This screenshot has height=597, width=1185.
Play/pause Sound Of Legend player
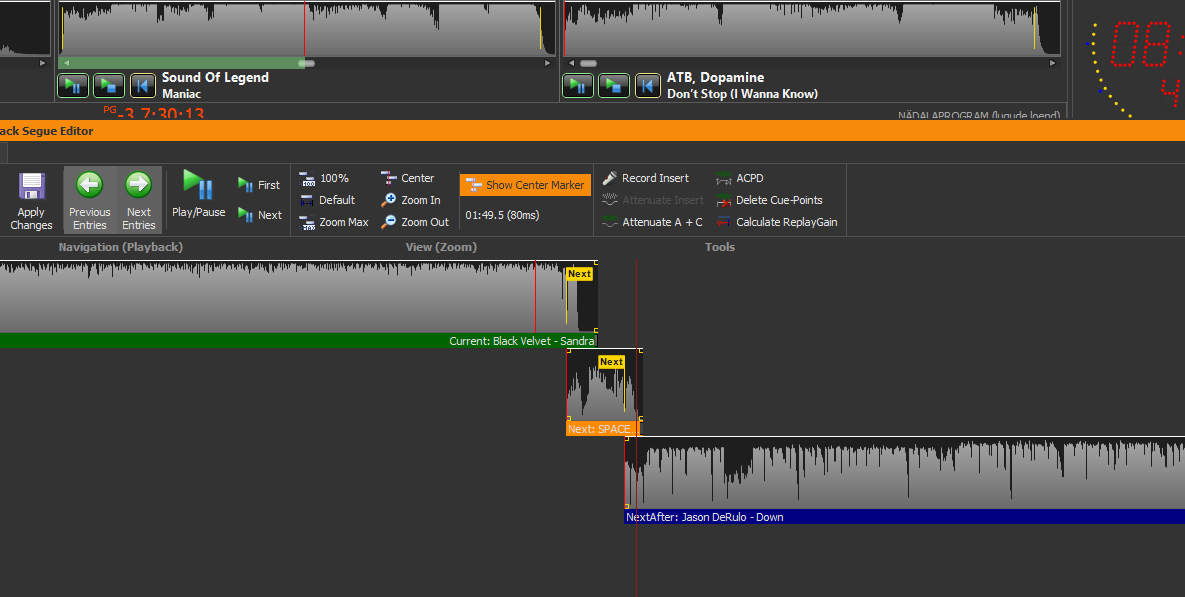(x=73, y=85)
